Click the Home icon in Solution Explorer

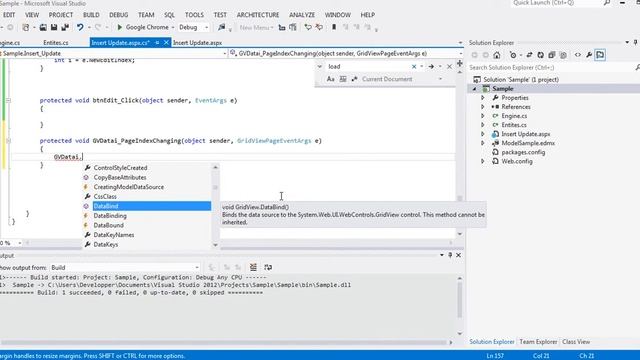coord(497,55)
